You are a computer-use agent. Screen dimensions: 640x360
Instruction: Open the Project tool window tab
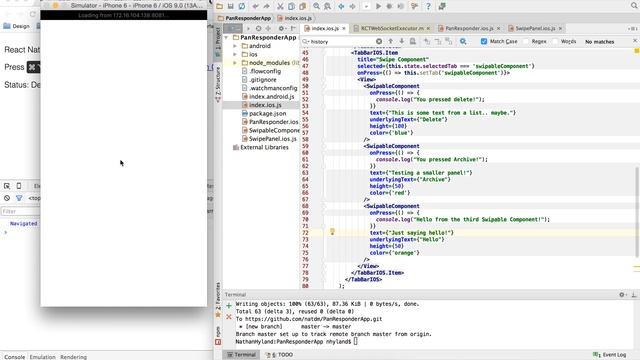point(218,42)
